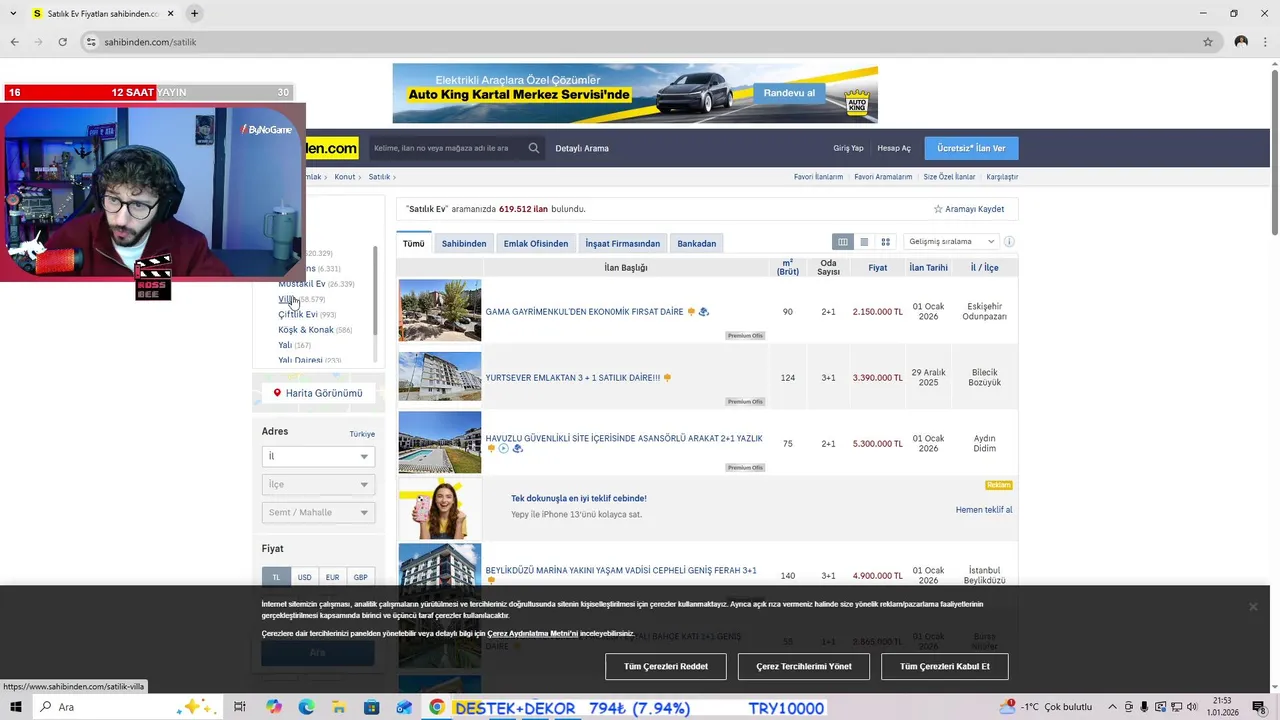Click Auto King Randevu al ad button

click(789, 93)
